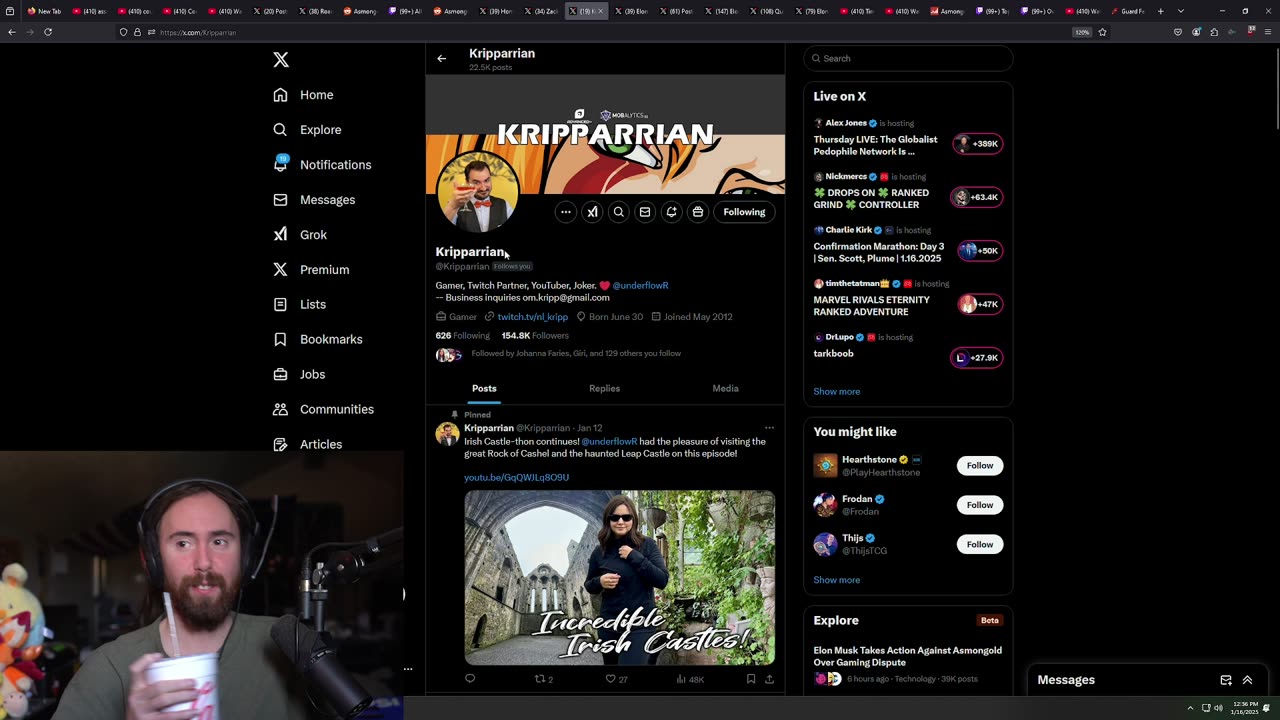Open Messages from the sidebar
The width and height of the screenshot is (1280, 720).
[x=314, y=200]
